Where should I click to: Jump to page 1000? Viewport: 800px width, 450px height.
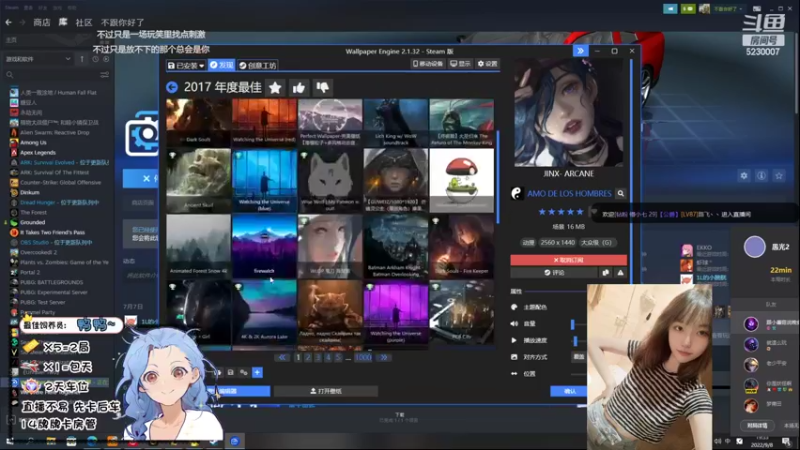coord(363,358)
